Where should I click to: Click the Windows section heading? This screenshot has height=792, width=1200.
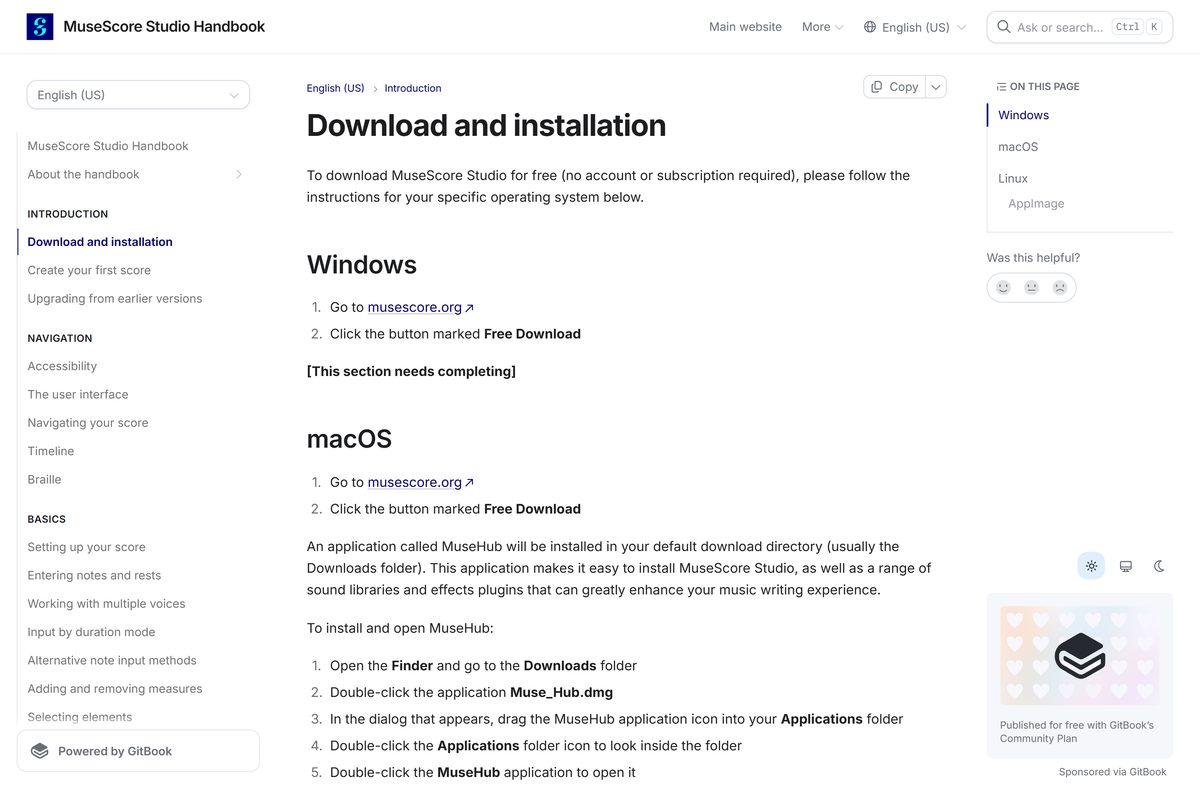(362, 264)
